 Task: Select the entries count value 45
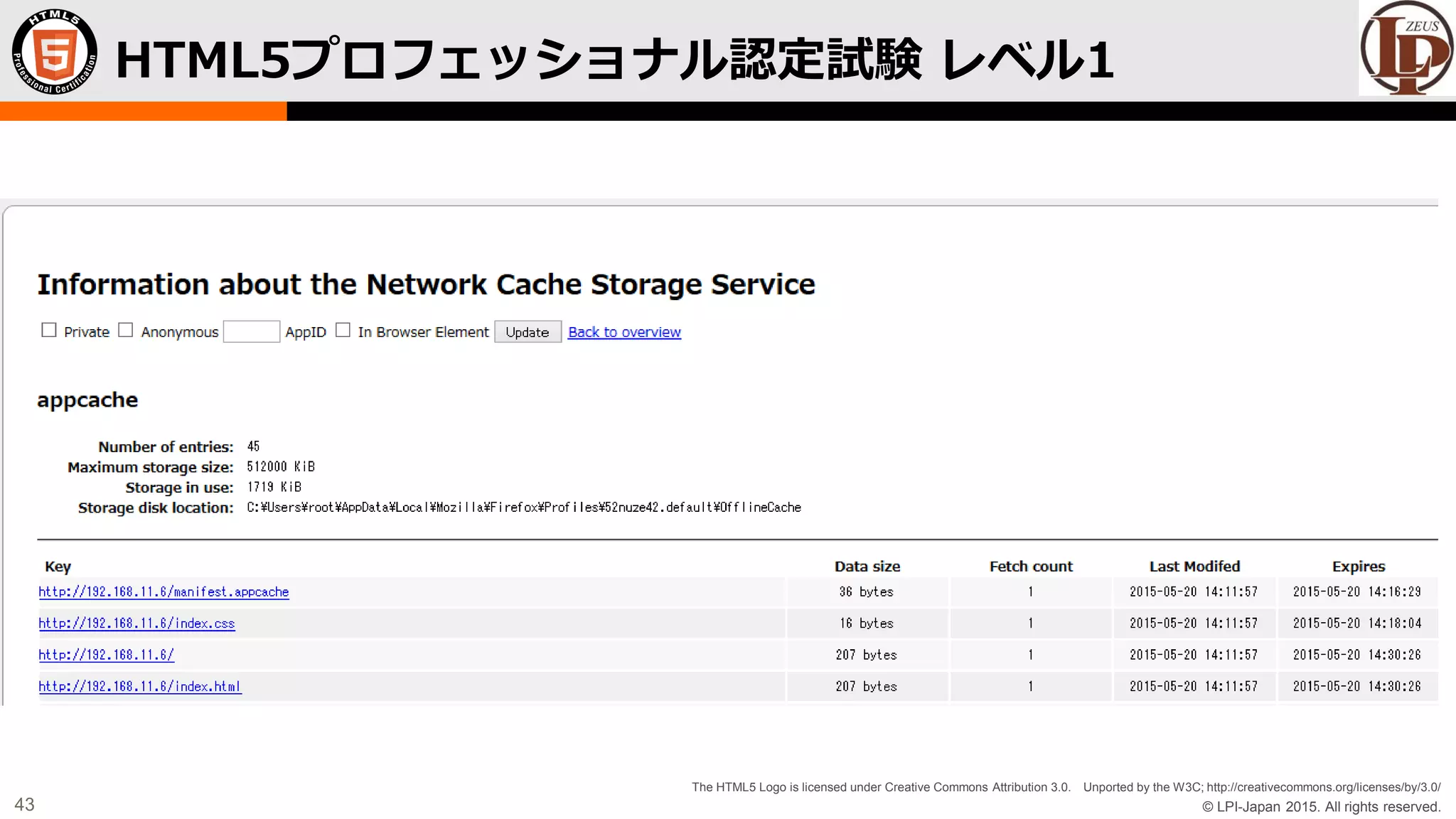254,446
